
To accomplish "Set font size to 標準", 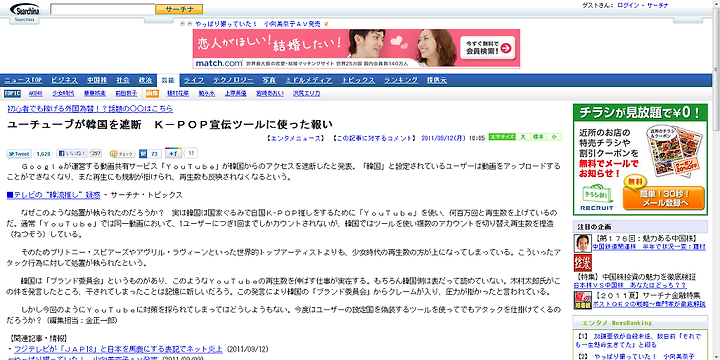I will [538, 137].
